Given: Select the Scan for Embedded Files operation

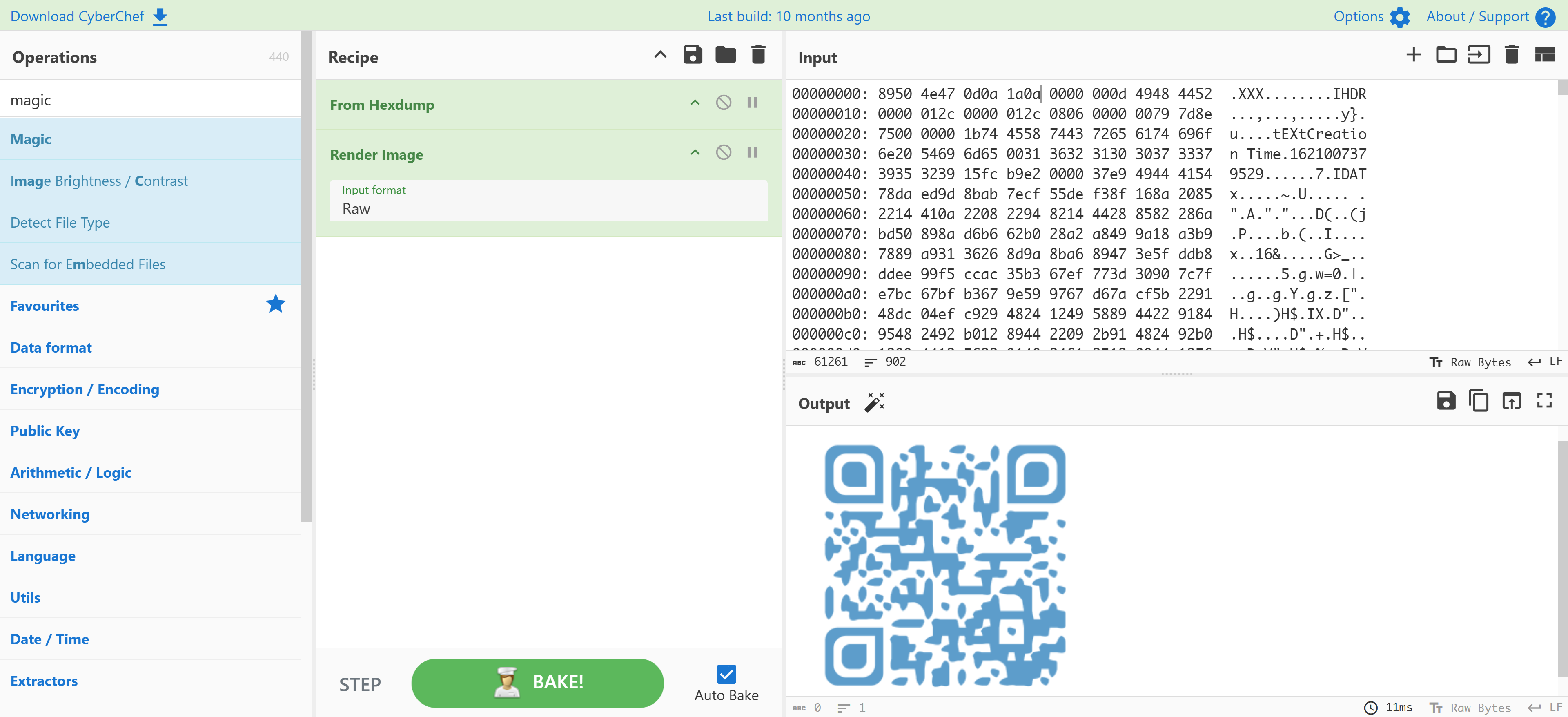Looking at the screenshot, I should pos(150,264).
